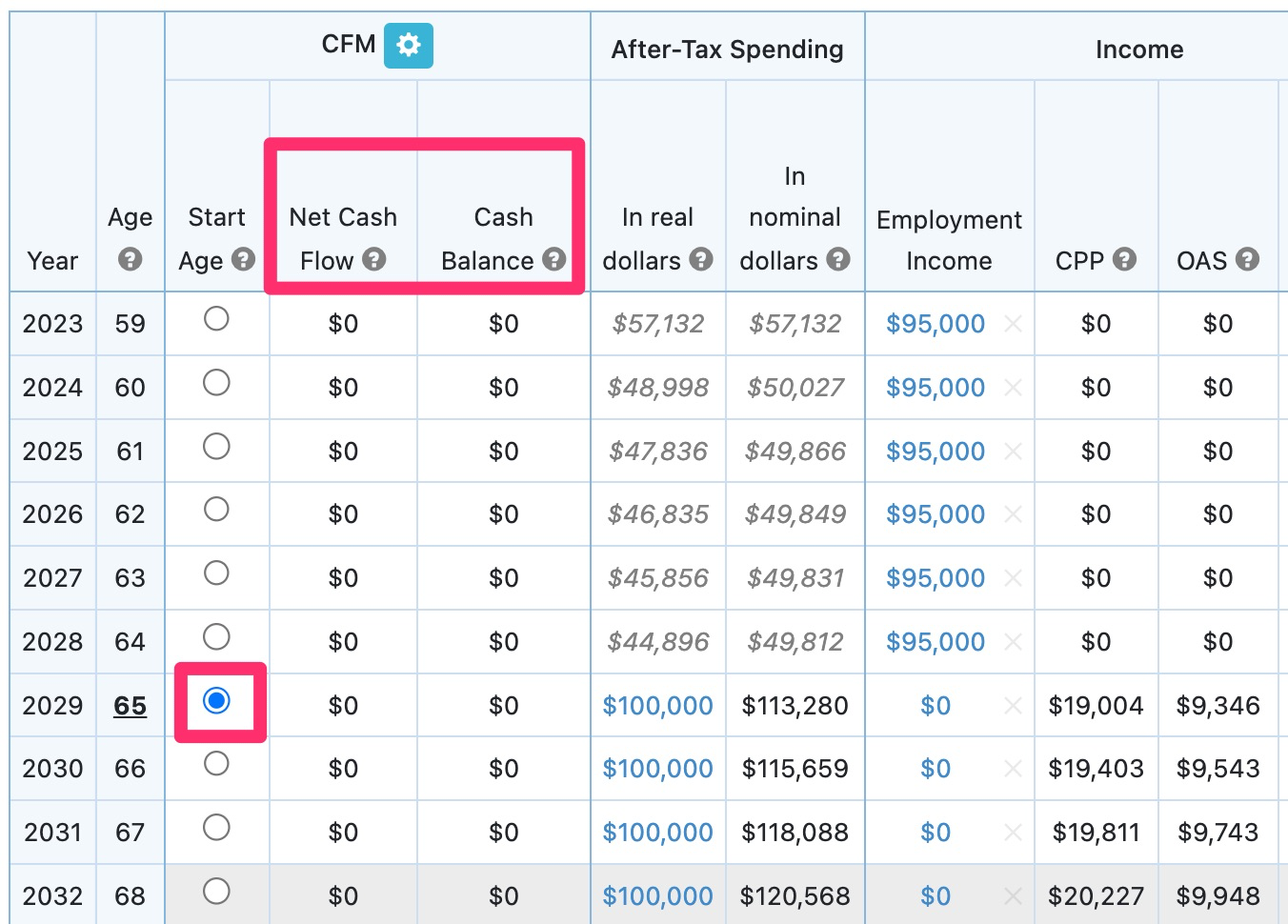Viewport: 1288px width, 924px height.
Task: Select Start Age radio for year 2026
Action: pos(216,510)
